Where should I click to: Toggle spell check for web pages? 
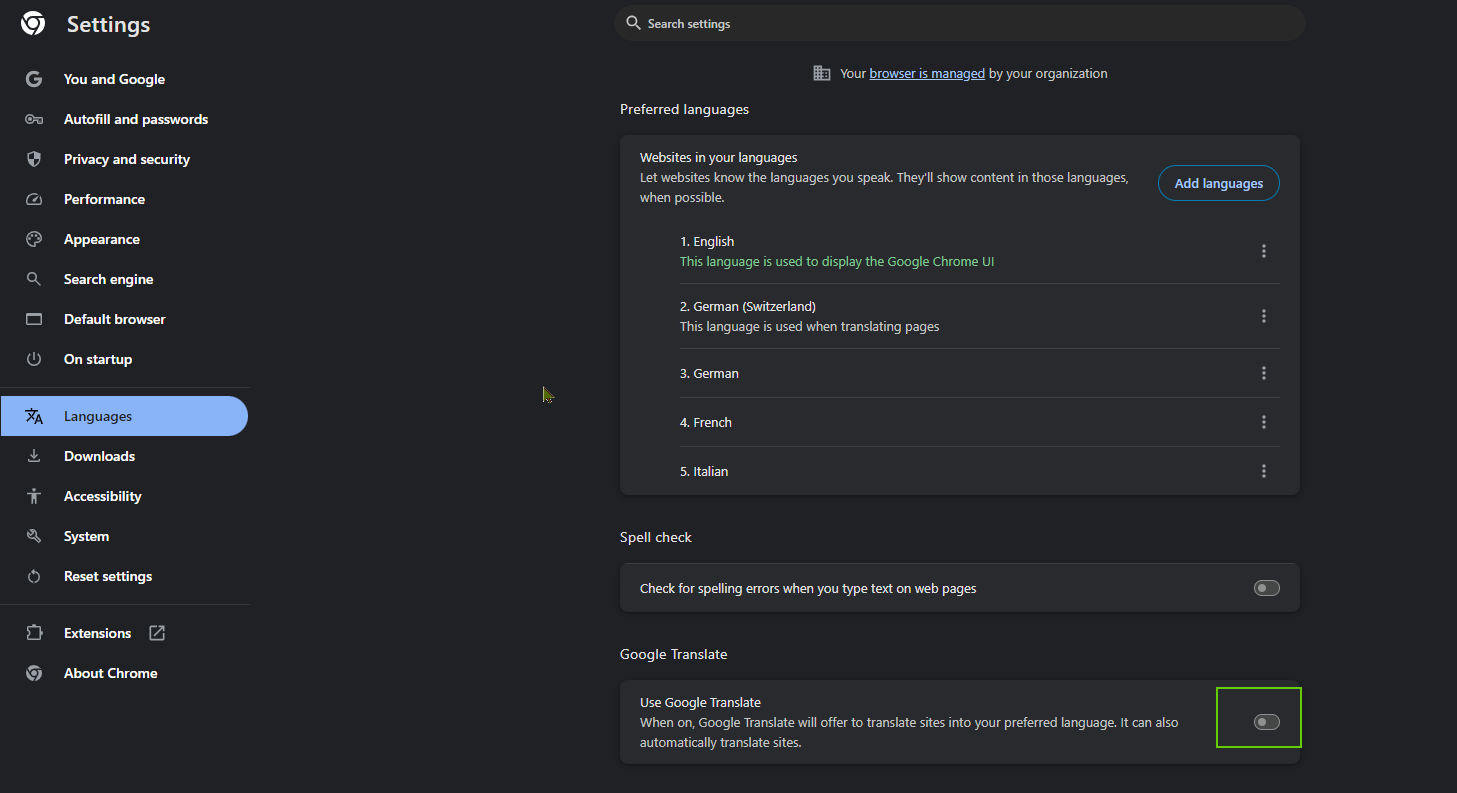click(1267, 588)
